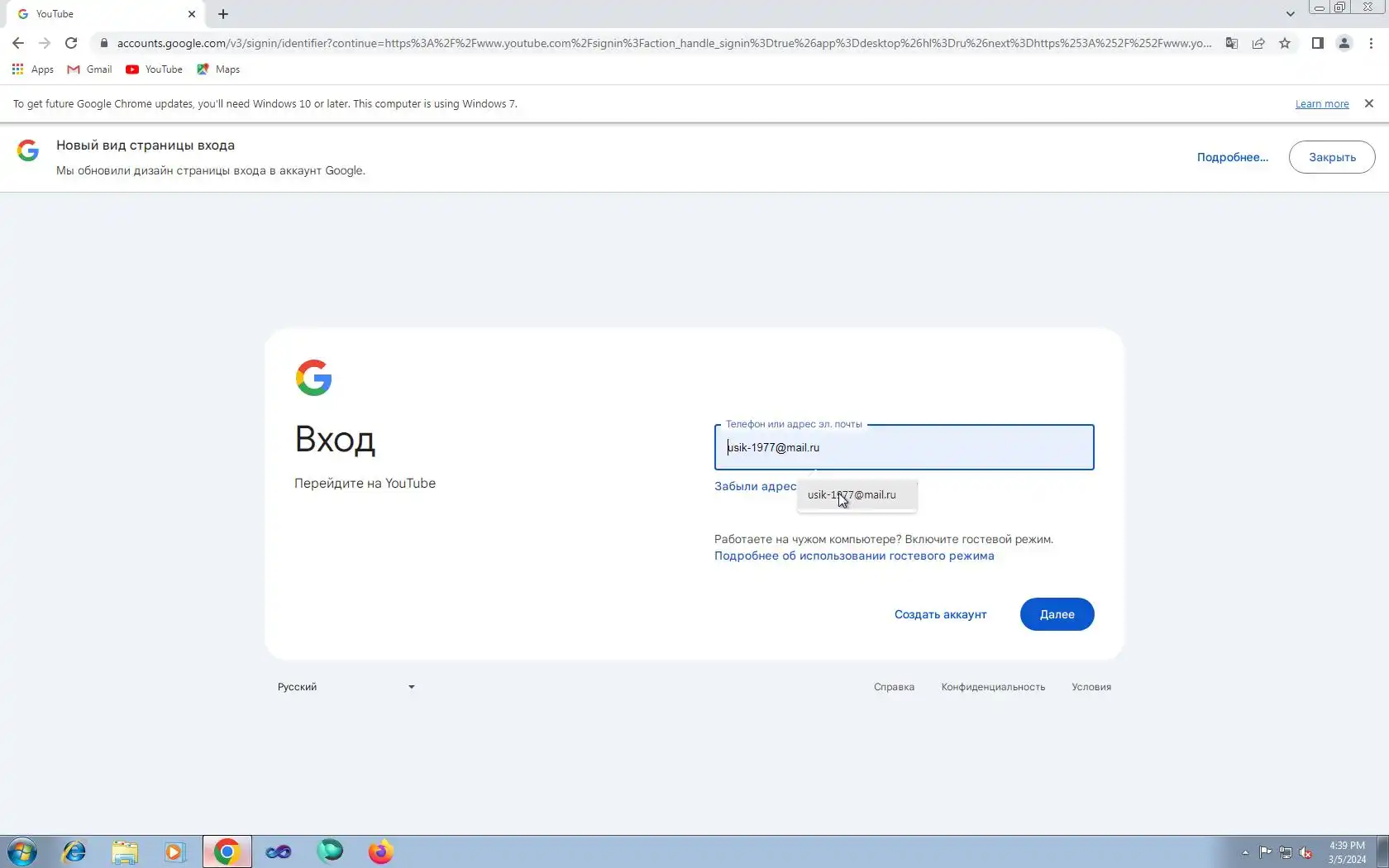Open the green round app in taskbar

(330, 851)
